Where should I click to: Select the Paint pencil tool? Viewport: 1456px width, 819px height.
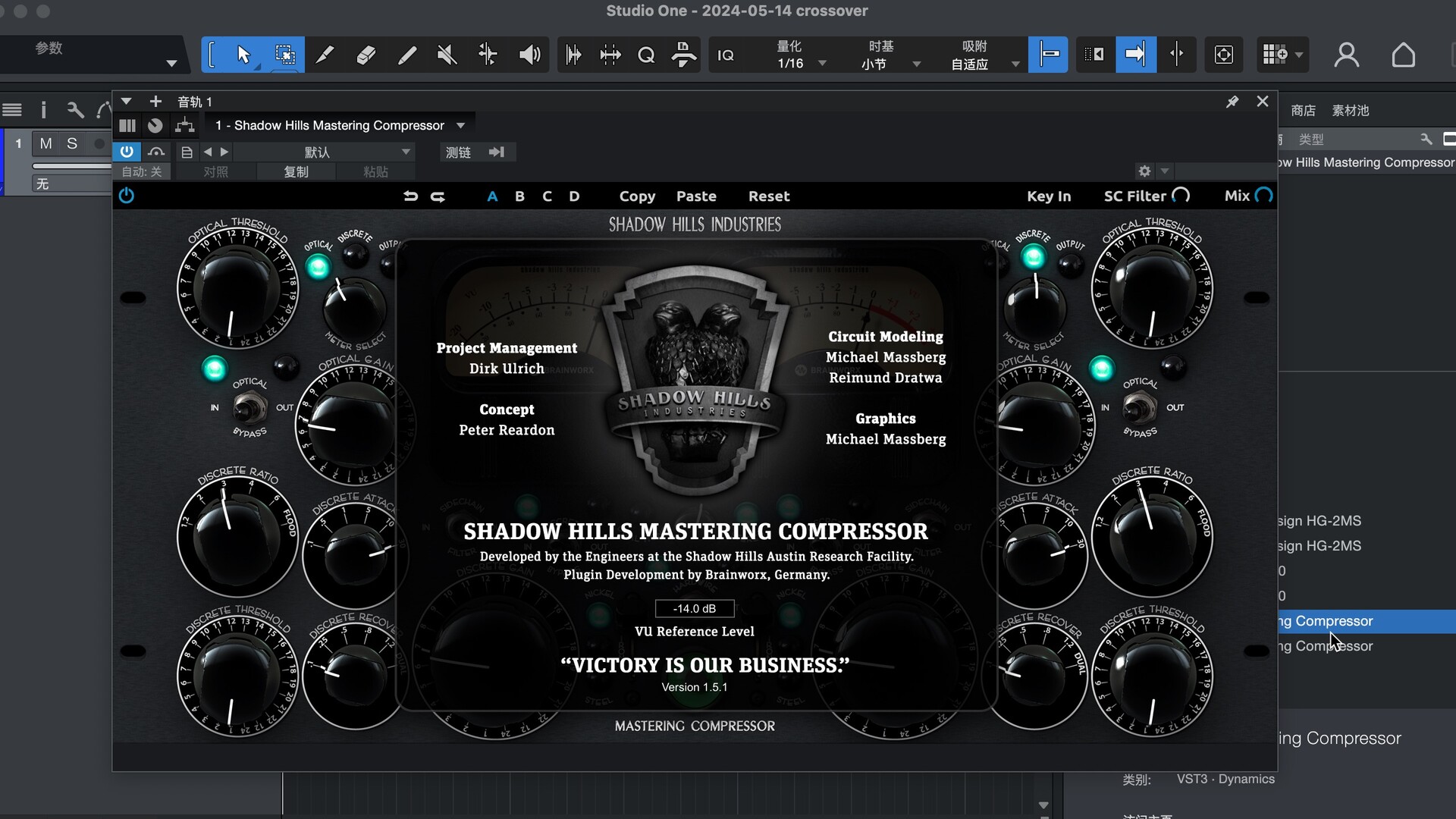click(x=406, y=55)
